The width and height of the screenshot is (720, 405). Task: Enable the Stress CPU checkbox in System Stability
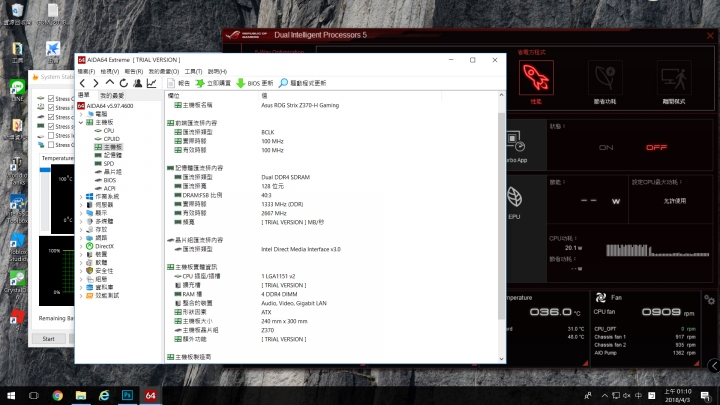tap(51, 99)
